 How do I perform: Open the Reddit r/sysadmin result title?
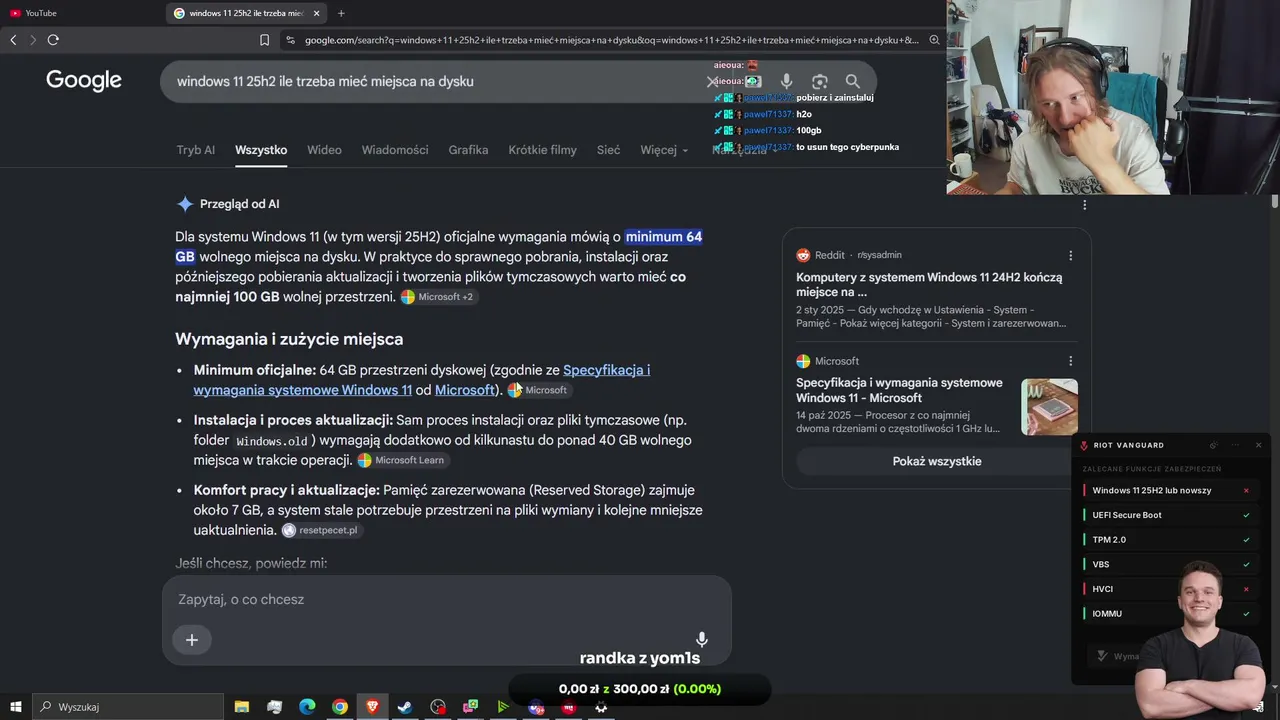coord(929,285)
